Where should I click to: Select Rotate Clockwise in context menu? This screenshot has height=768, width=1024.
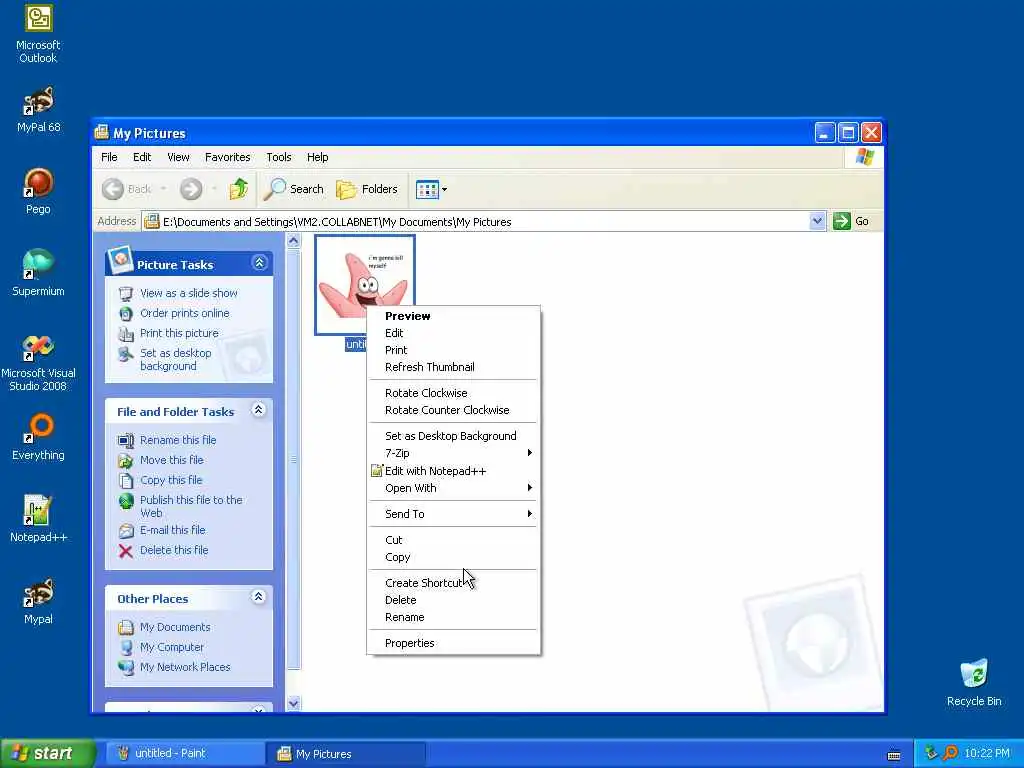tap(453, 393)
